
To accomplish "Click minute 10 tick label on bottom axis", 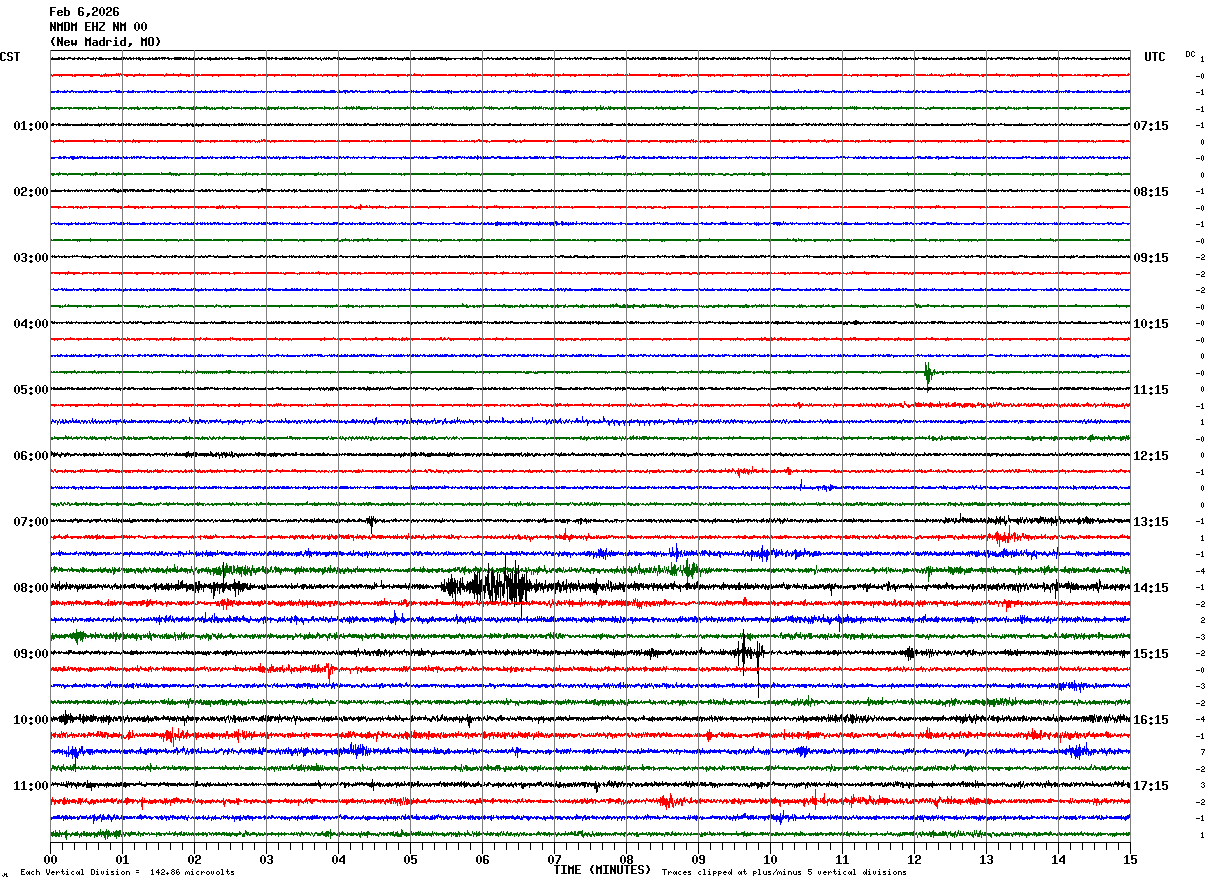I will pos(770,859).
